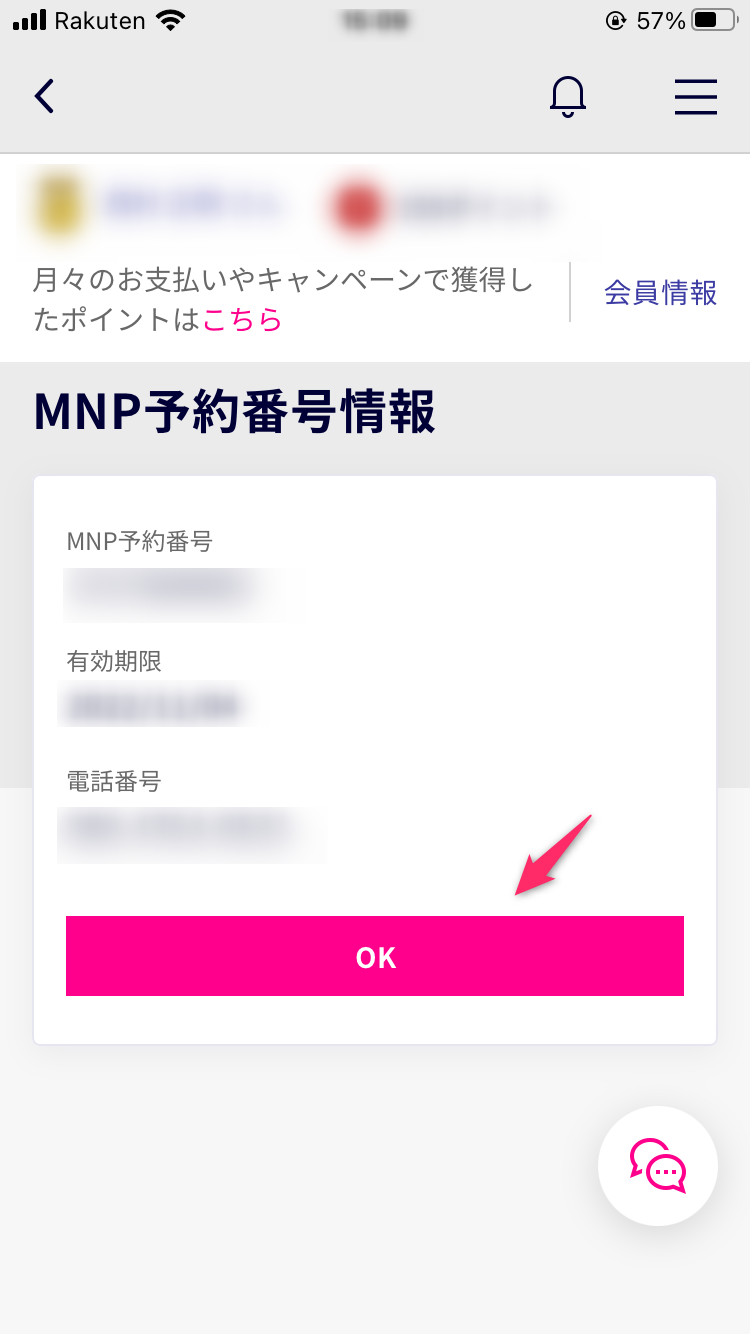Image resolution: width=750 pixels, height=1334 pixels.
Task: Open the notification bell
Action: (x=568, y=96)
